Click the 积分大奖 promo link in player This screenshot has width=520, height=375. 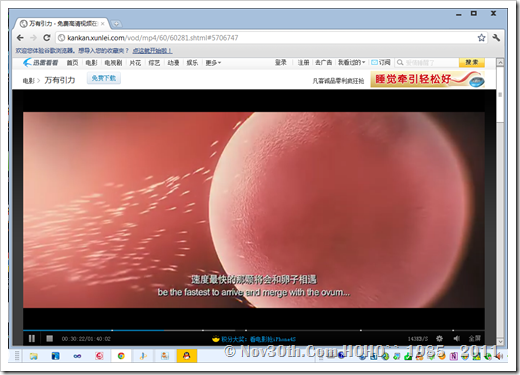(x=254, y=339)
